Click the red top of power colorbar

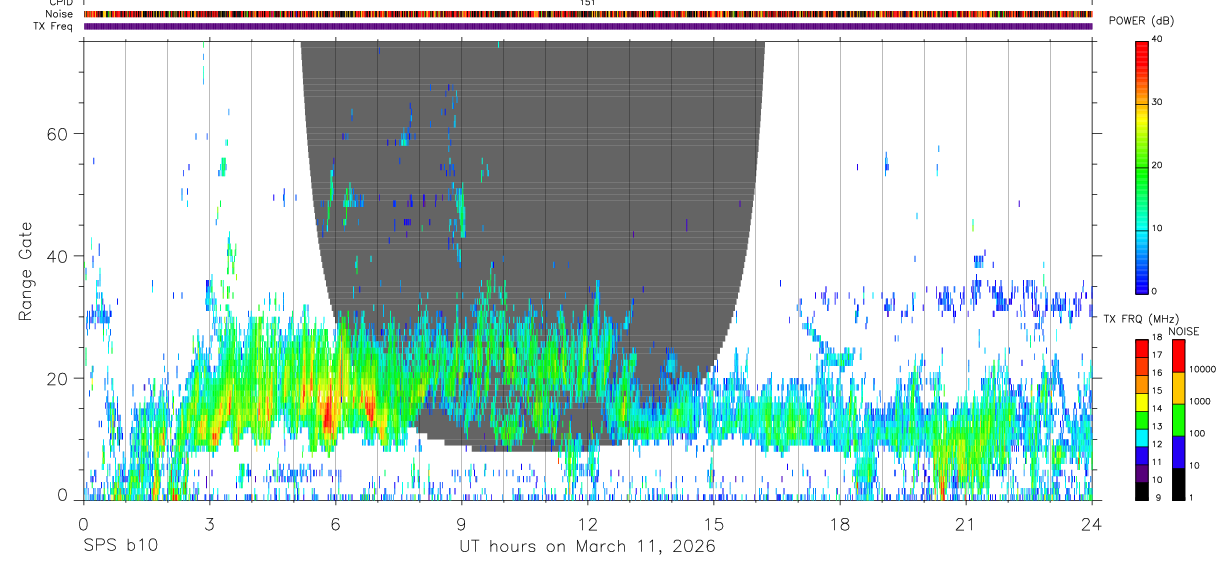click(x=1141, y=52)
